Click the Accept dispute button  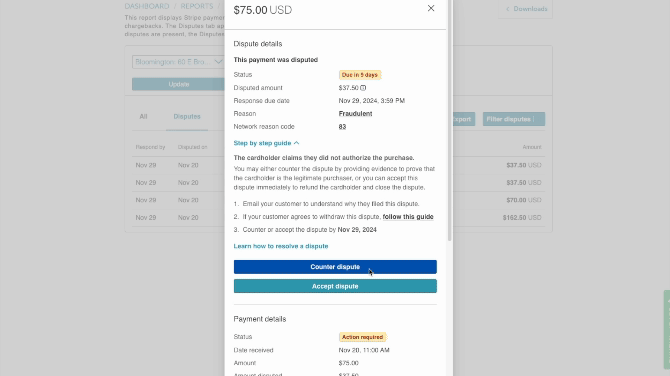(335, 286)
